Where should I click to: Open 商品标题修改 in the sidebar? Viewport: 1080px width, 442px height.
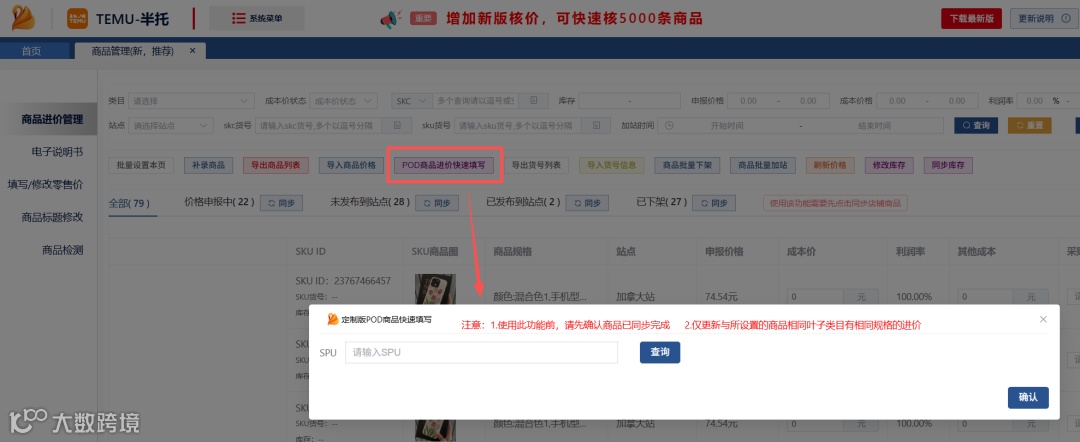click(52, 217)
